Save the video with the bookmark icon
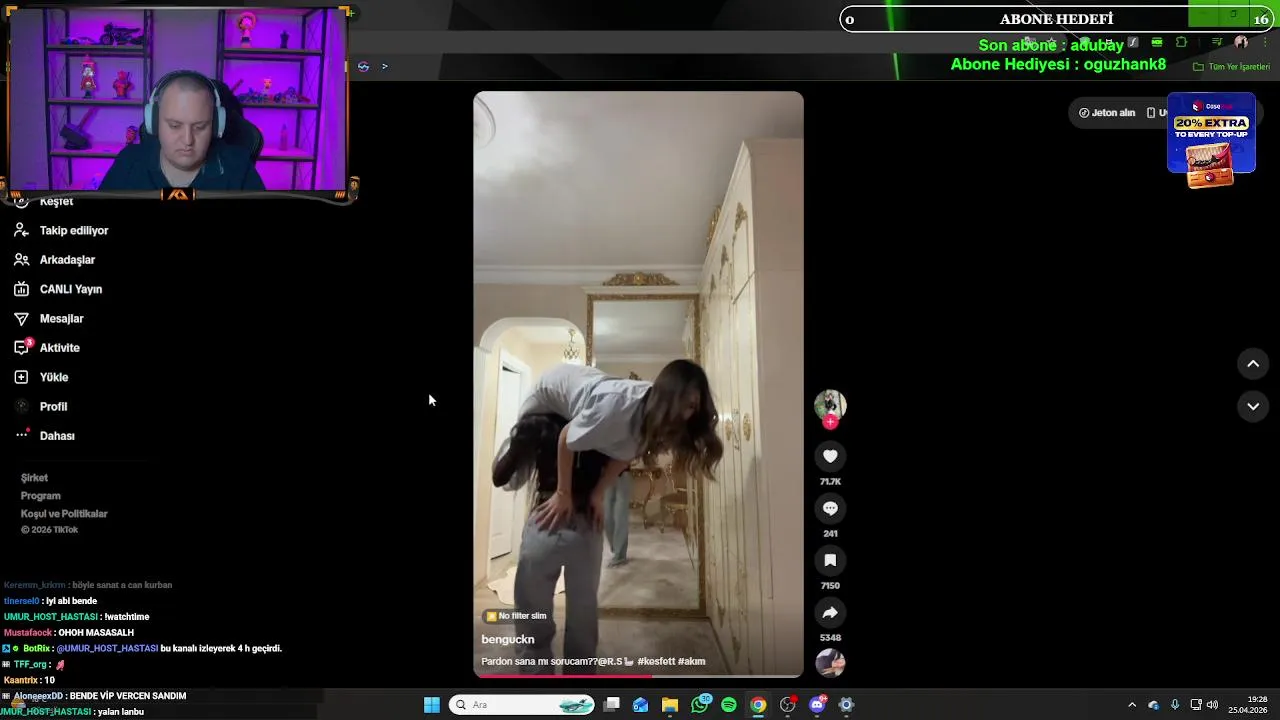 (830, 560)
